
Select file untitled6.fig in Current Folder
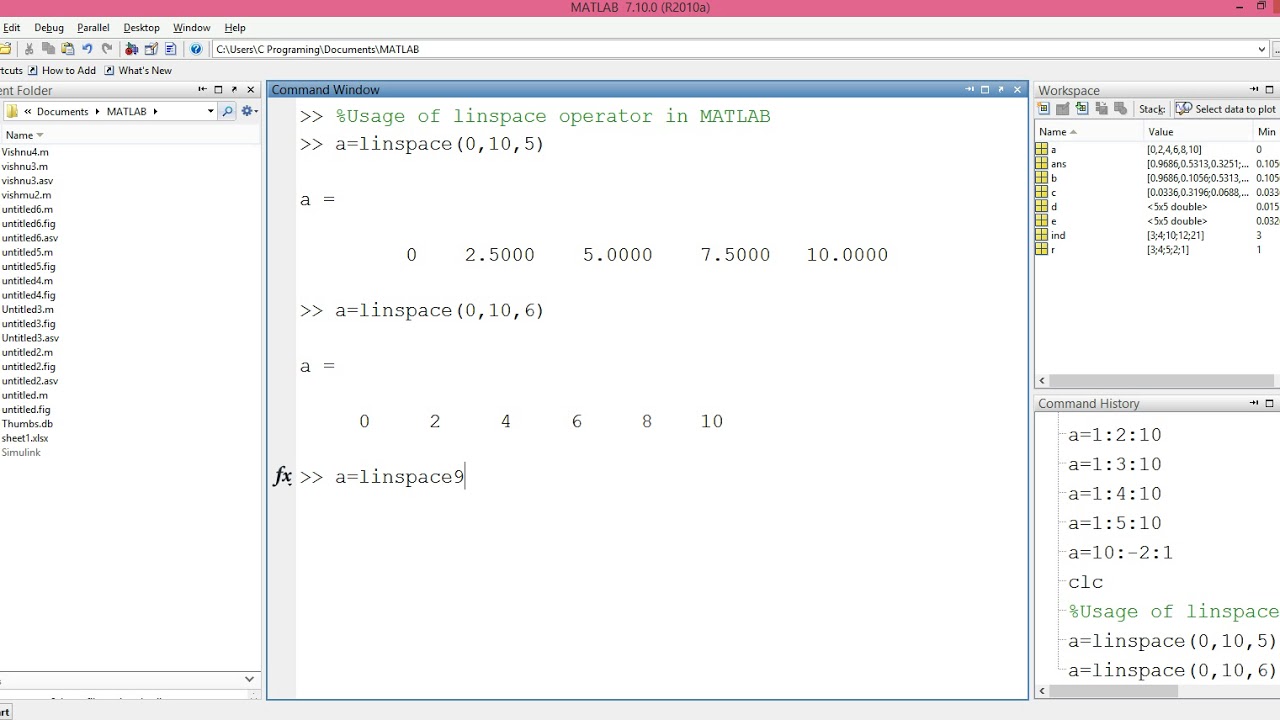click(x=28, y=224)
